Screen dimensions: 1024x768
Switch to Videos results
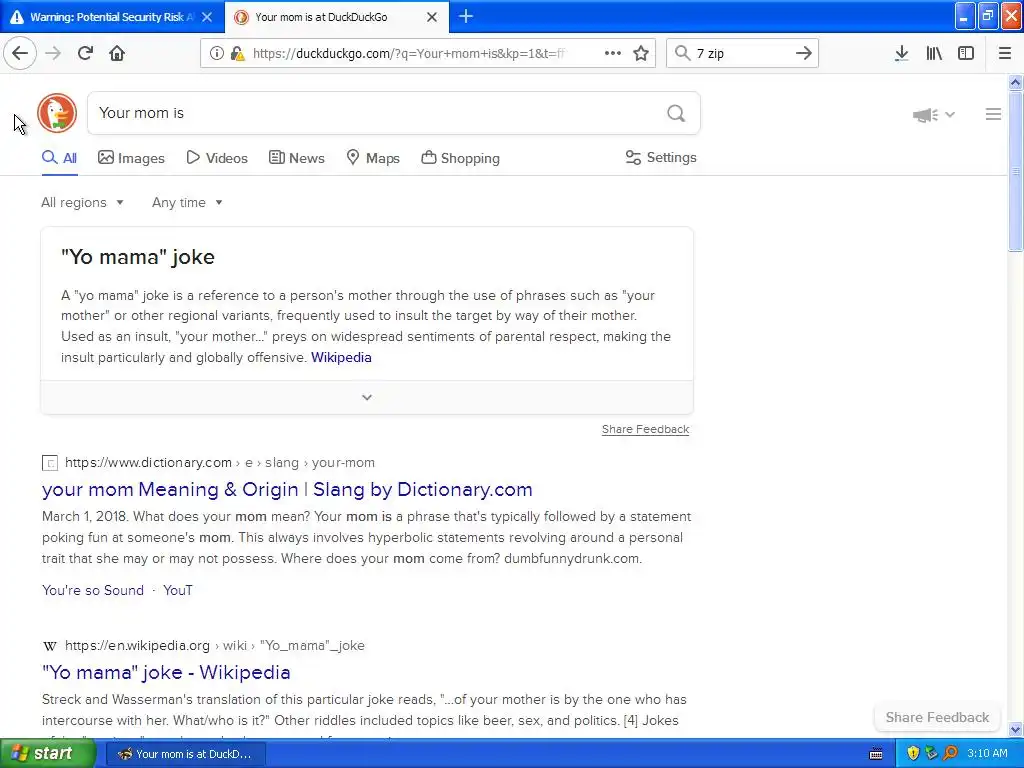[217, 158]
